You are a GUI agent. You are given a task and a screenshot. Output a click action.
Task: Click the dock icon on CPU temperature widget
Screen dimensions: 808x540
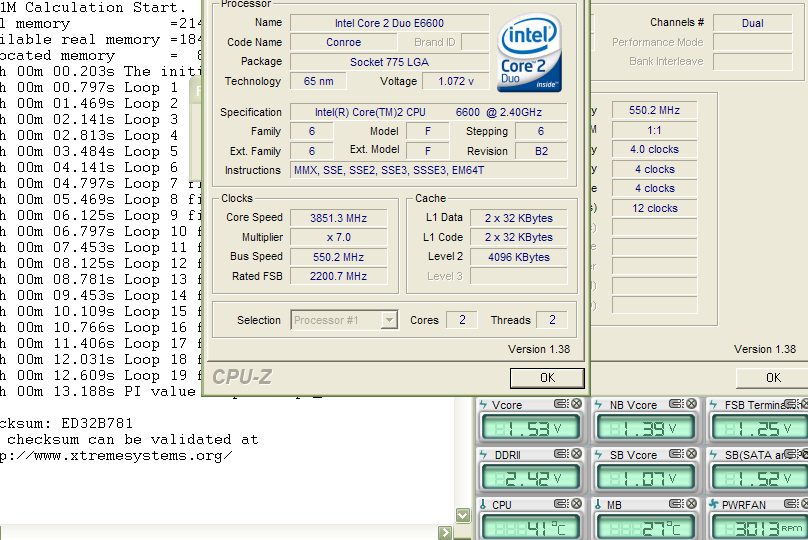(561, 503)
